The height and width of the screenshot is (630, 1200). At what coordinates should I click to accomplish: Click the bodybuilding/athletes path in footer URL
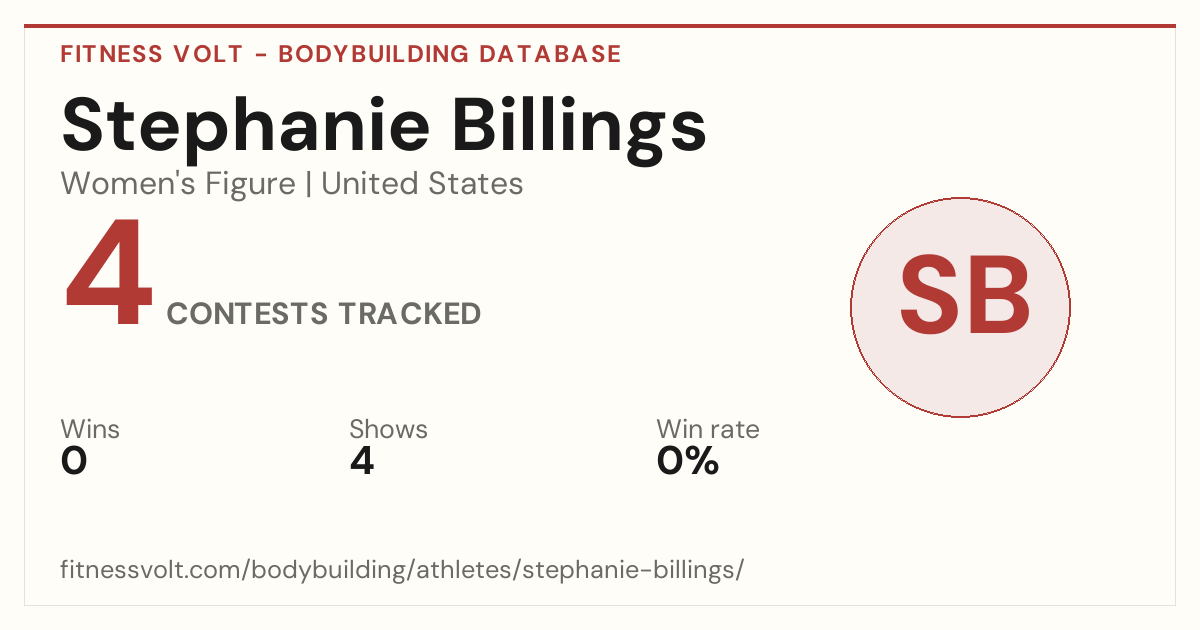[x=383, y=571]
